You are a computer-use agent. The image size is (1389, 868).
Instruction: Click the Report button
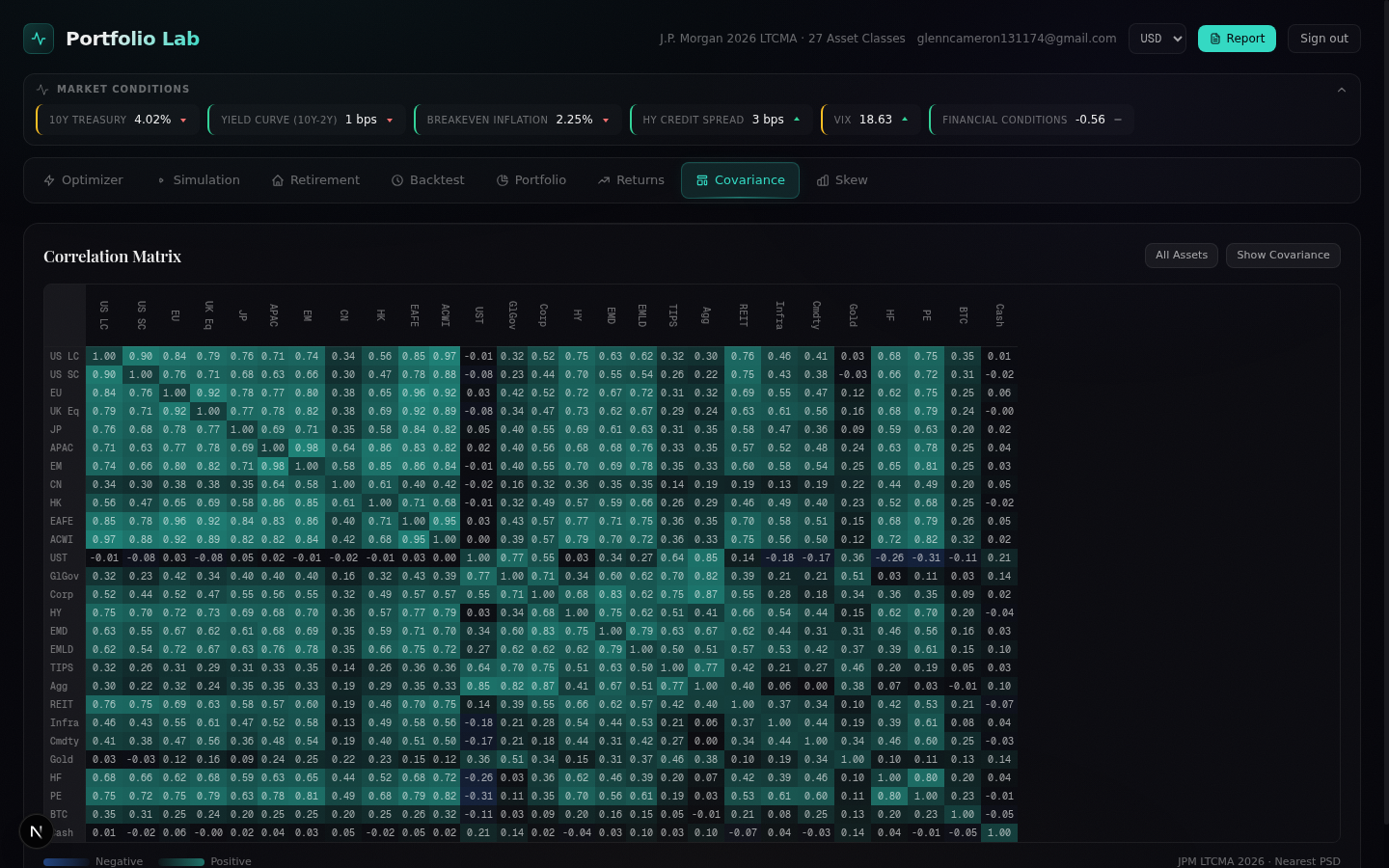(x=1237, y=39)
